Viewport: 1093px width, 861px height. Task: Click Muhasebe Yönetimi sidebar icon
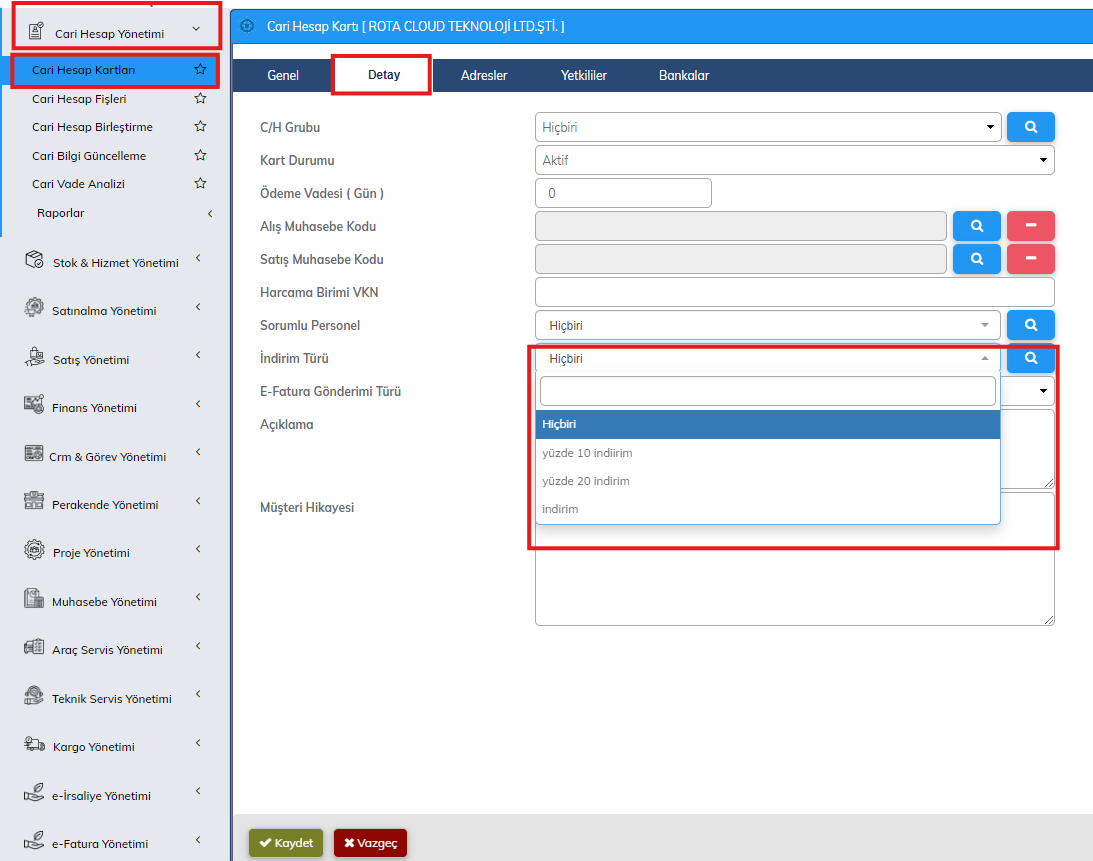click(34, 600)
